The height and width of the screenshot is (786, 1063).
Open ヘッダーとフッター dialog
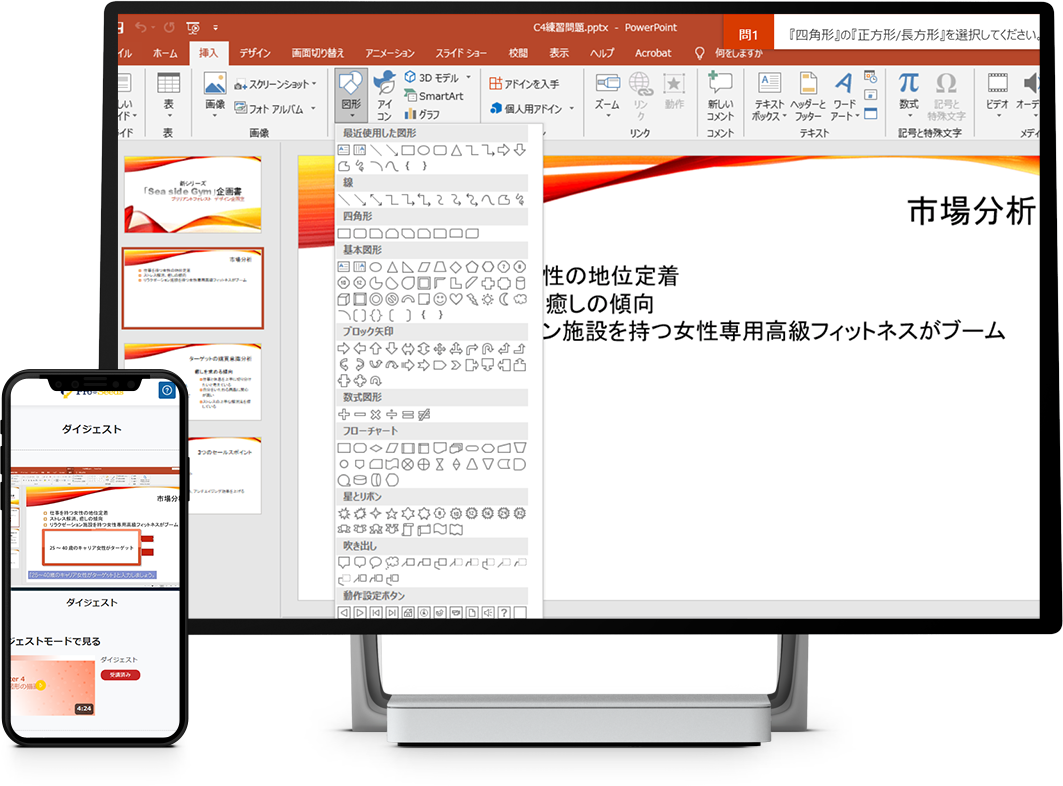click(x=808, y=97)
